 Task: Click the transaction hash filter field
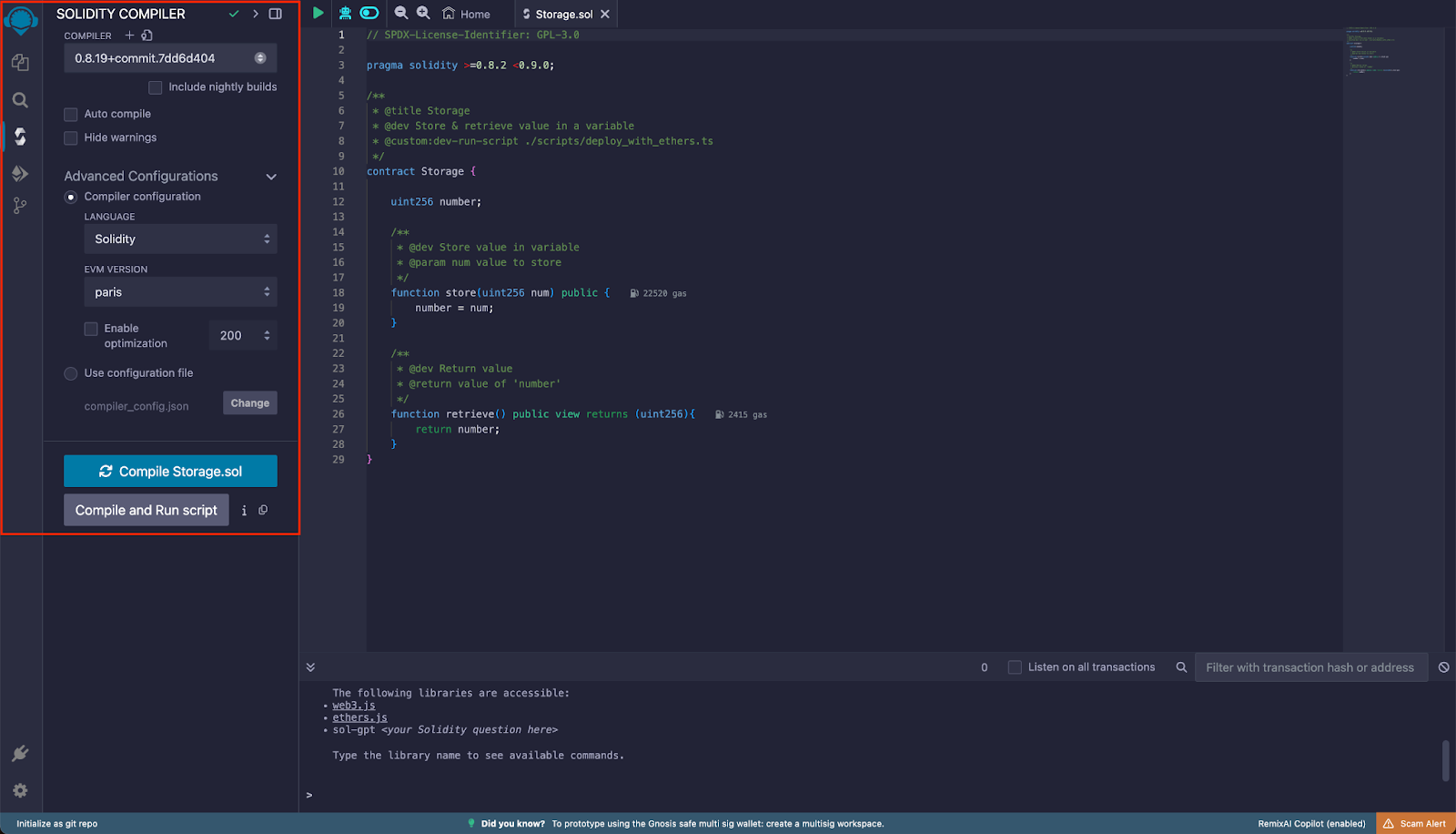(1310, 666)
